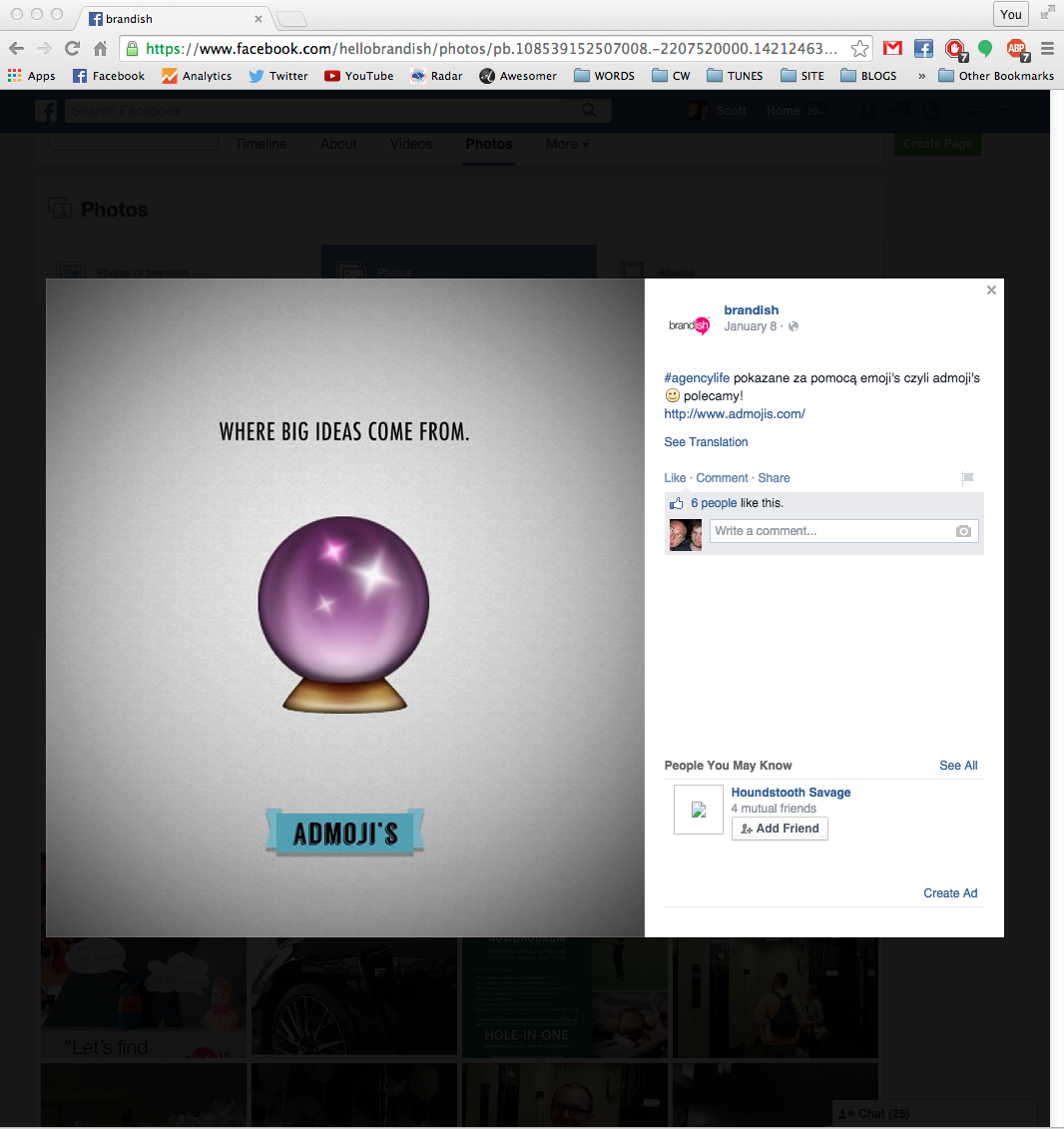
Task: Open the Twitter bookmark
Action: pyautogui.click(x=277, y=76)
